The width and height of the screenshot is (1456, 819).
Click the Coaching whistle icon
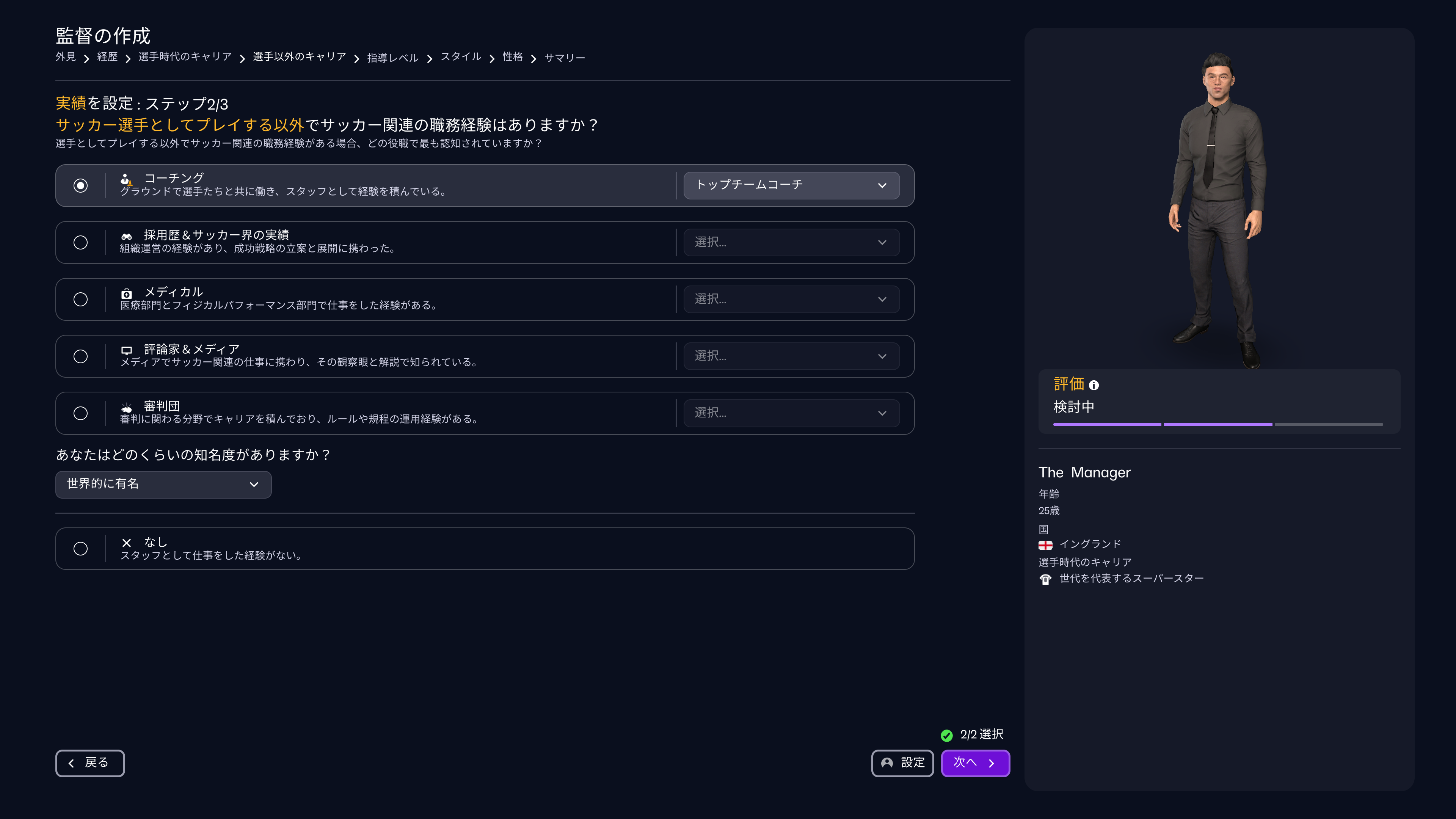tap(126, 180)
